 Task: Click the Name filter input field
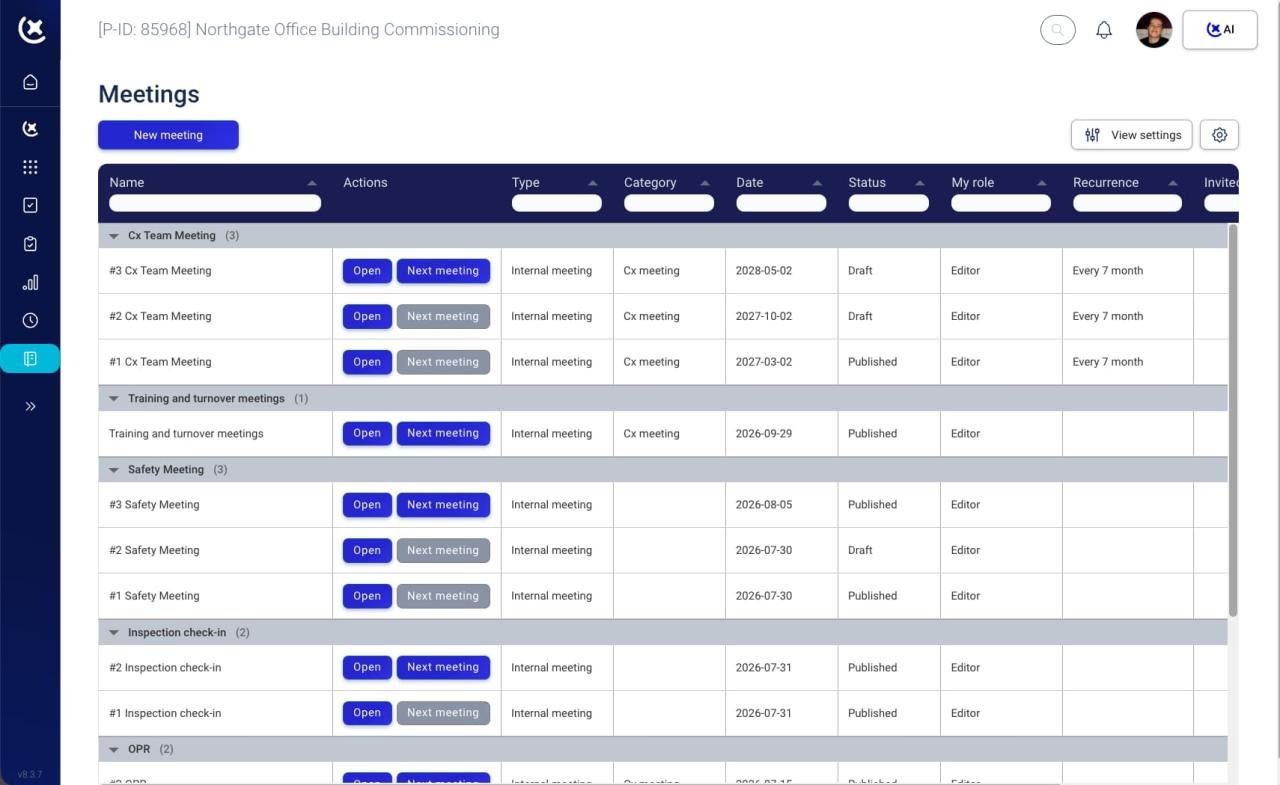point(215,203)
